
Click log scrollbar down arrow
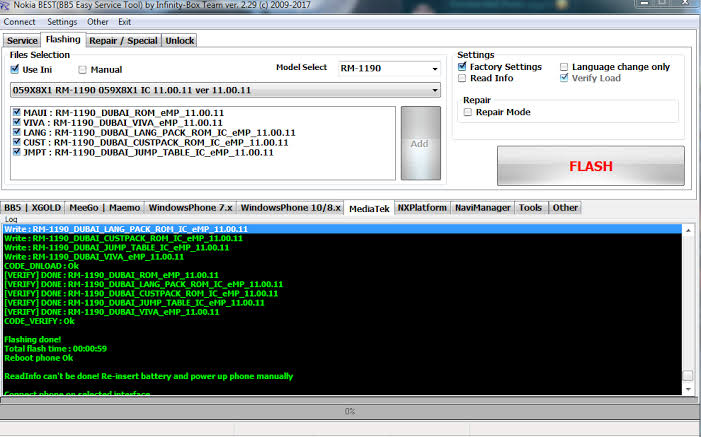click(688, 390)
